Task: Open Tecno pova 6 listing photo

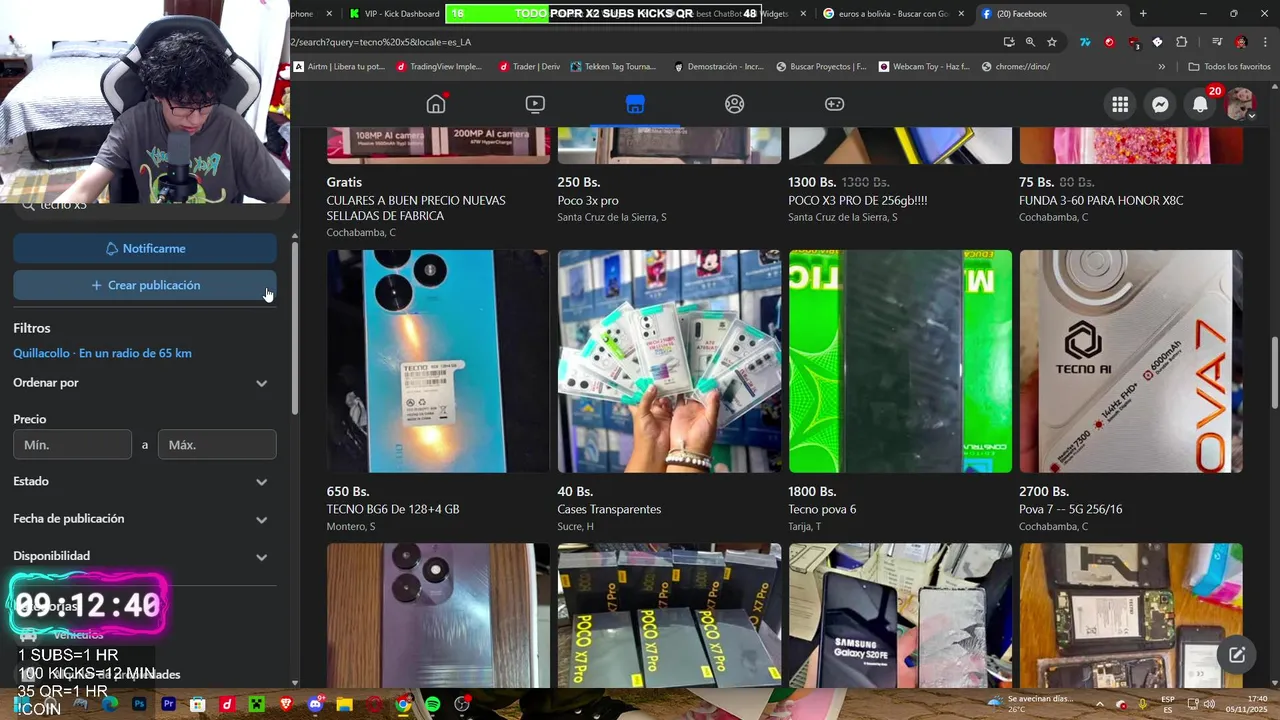Action: point(900,361)
